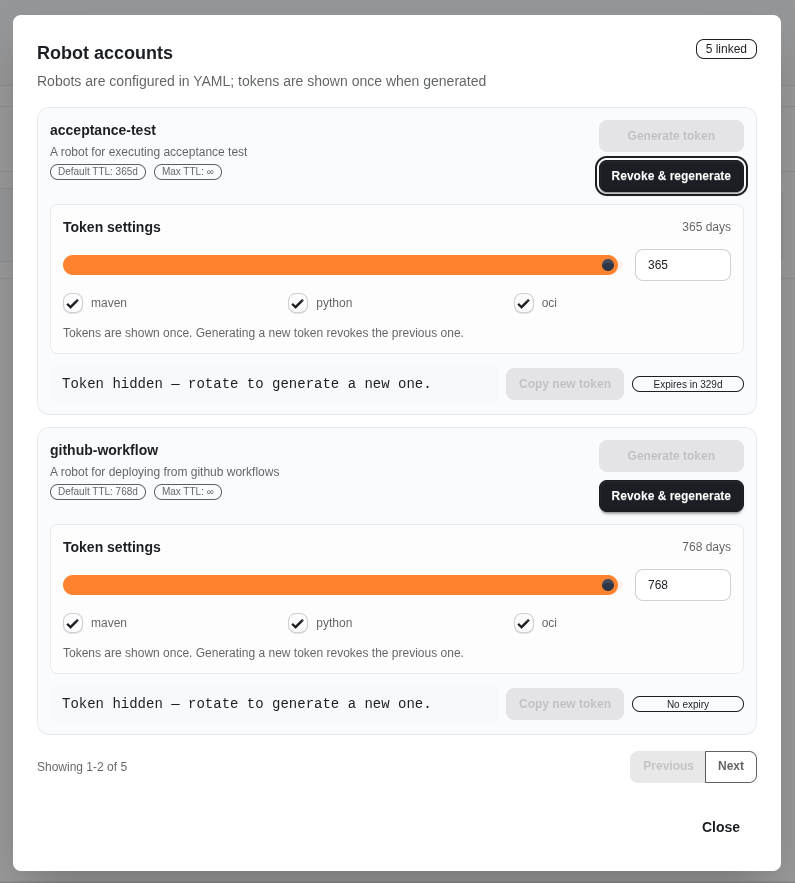Image resolution: width=795 pixels, height=883 pixels.
Task: Disable oci for the github-workflow robot
Action: [x=524, y=623]
